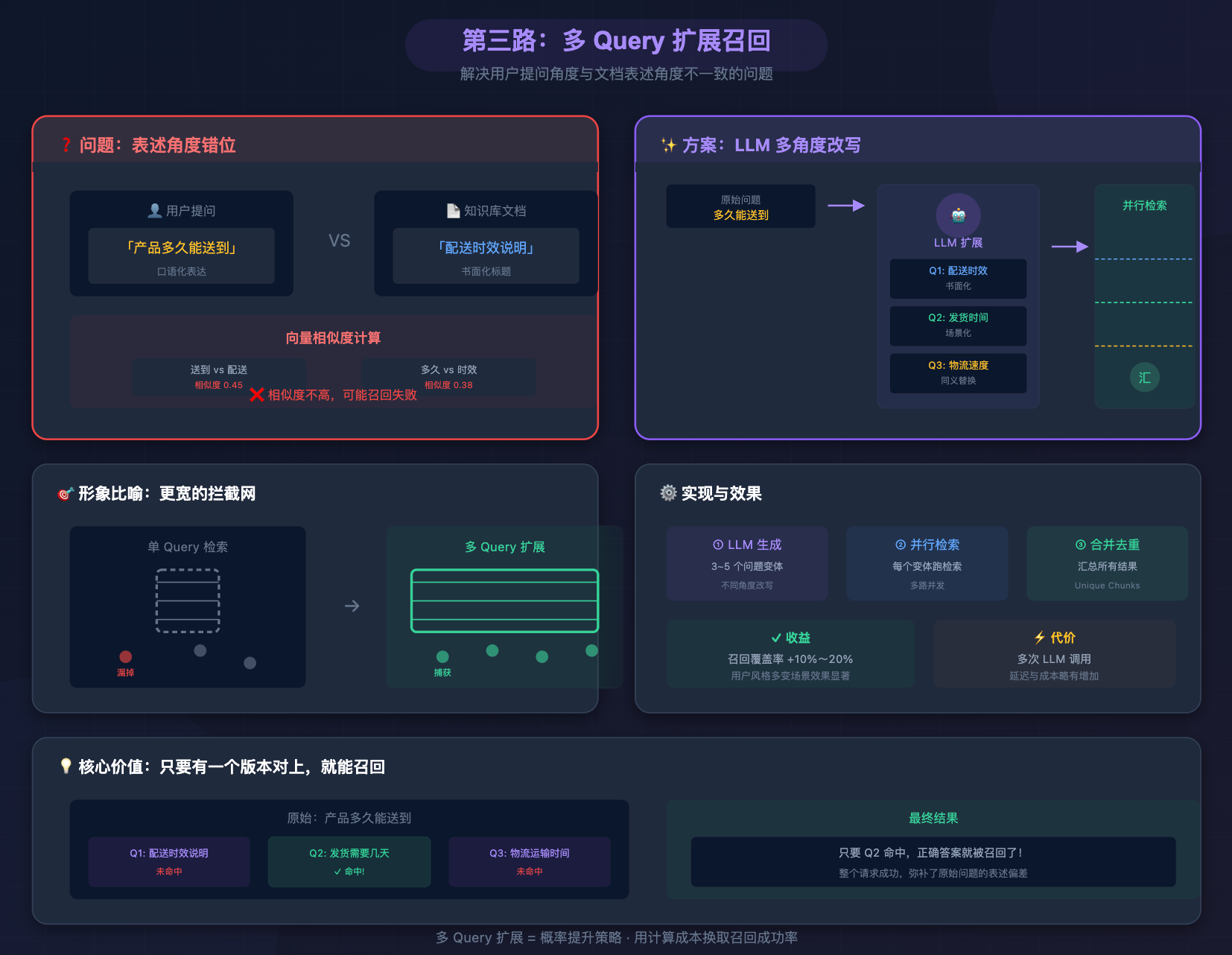Click the target icon beside 形象比喻

click(66, 494)
